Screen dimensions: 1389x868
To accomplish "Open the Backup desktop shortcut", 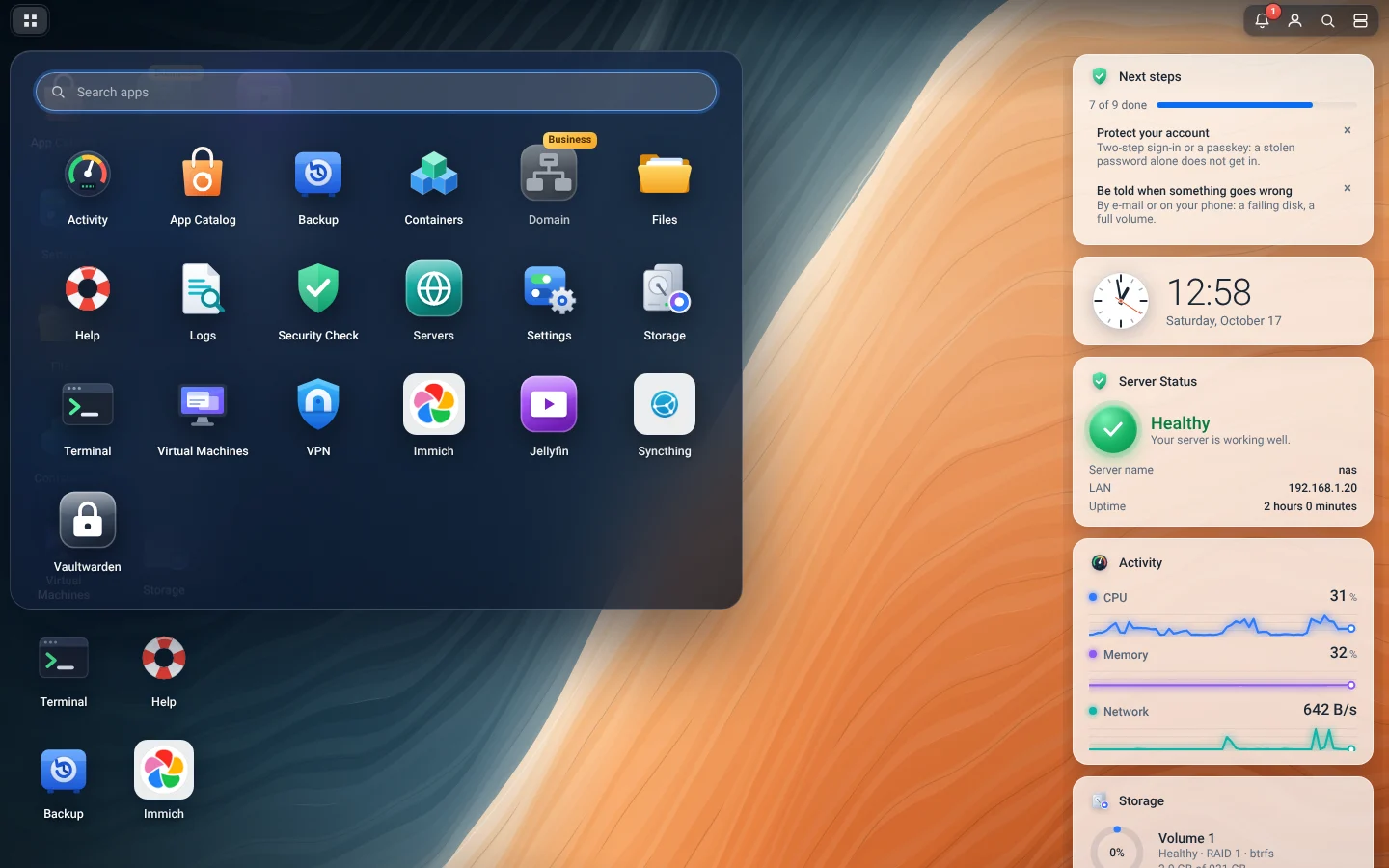I will [x=64, y=783].
